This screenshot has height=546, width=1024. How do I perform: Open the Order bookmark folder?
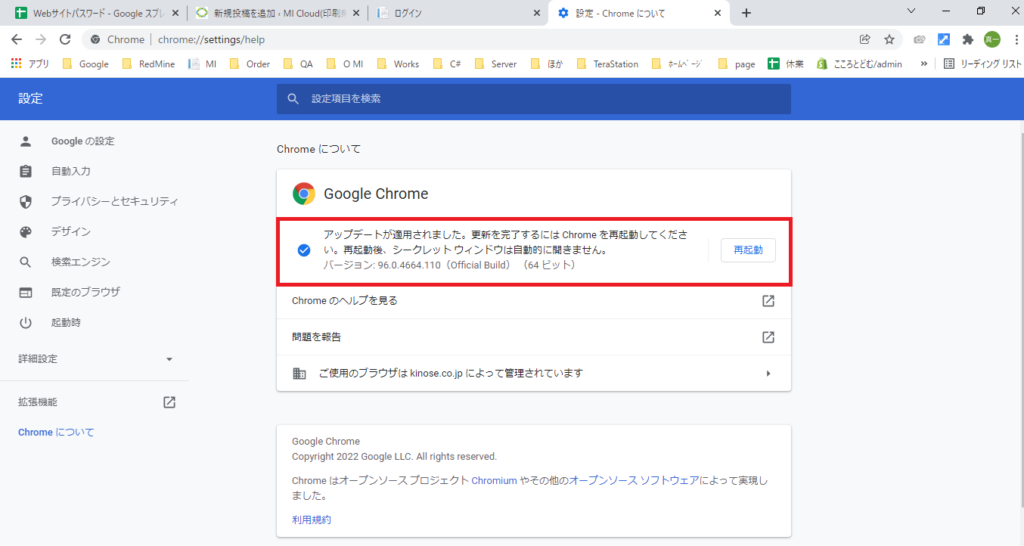[250, 63]
